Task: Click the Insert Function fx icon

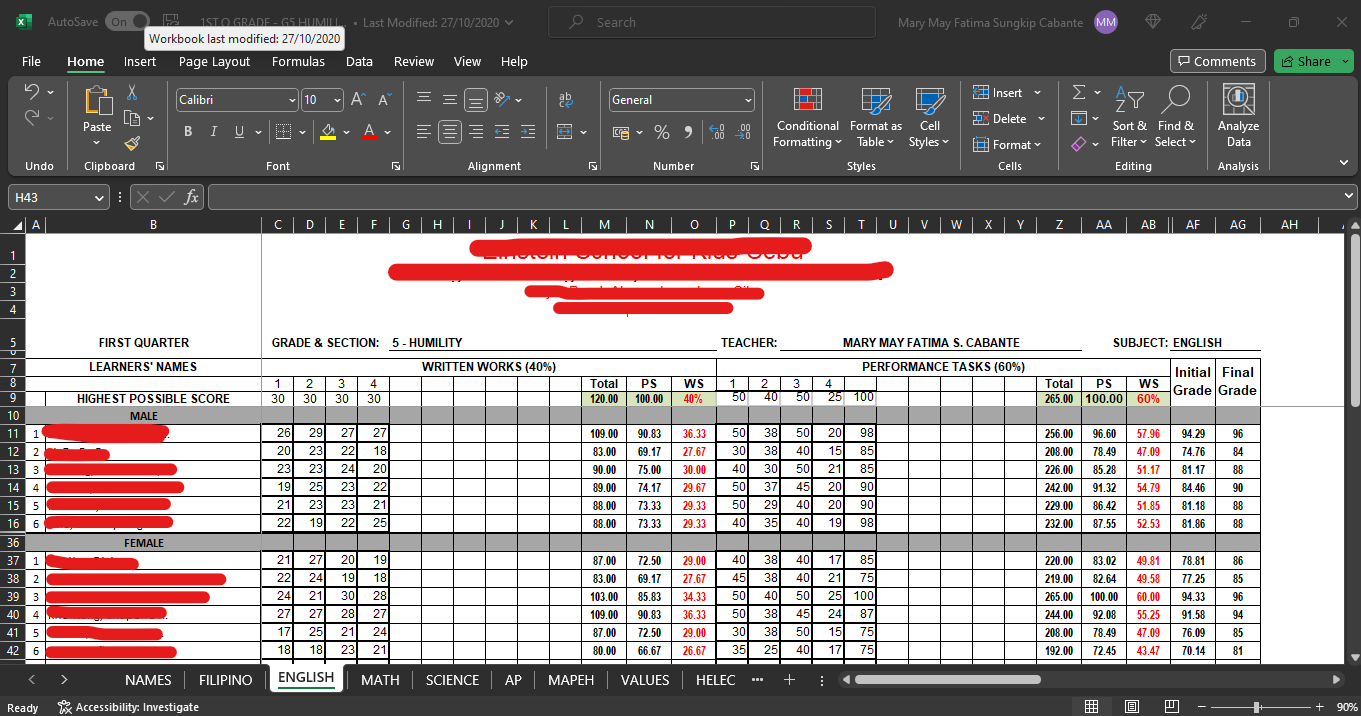Action: point(192,198)
